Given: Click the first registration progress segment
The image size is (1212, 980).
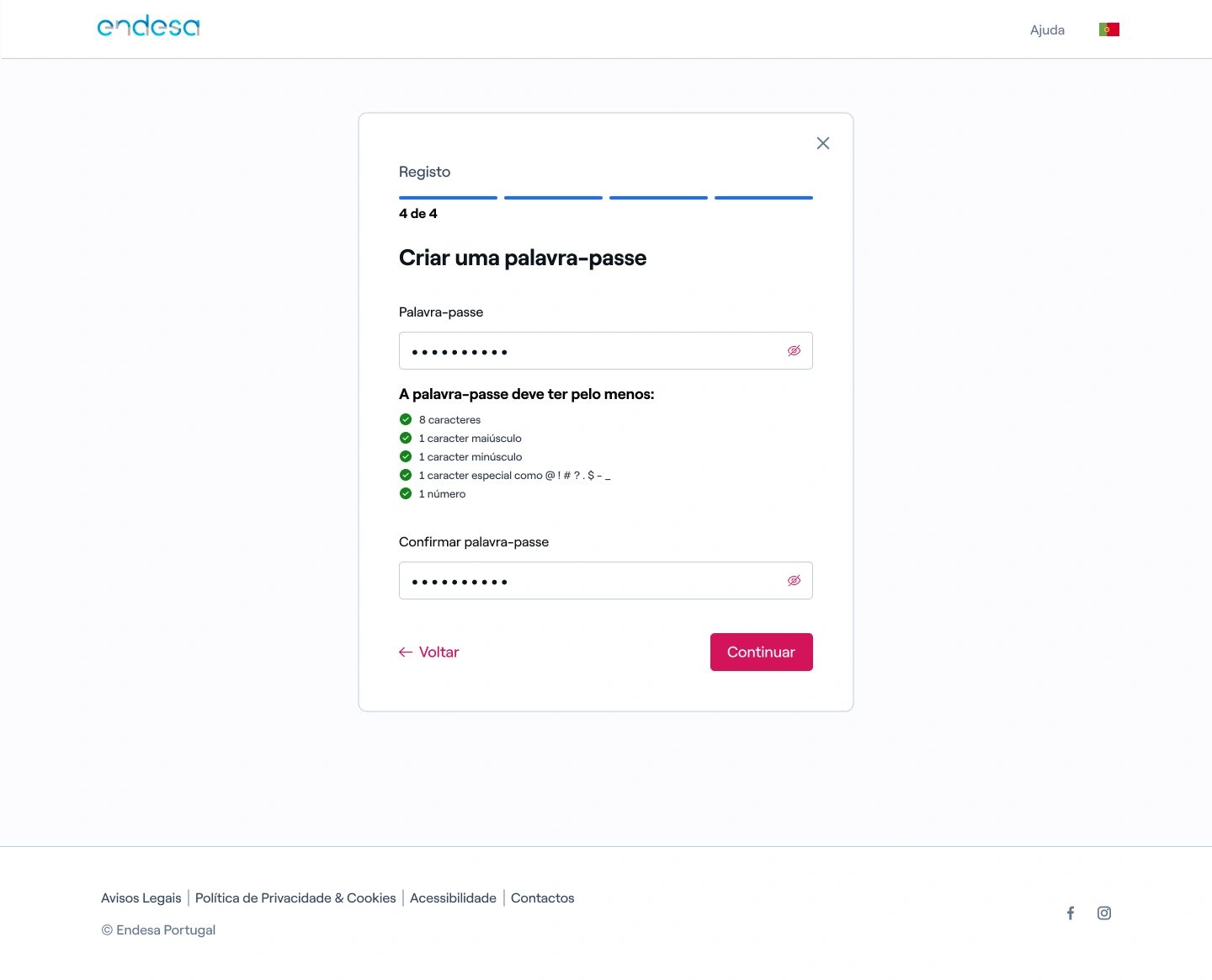Looking at the screenshot, I should click(x=448, y=198).
